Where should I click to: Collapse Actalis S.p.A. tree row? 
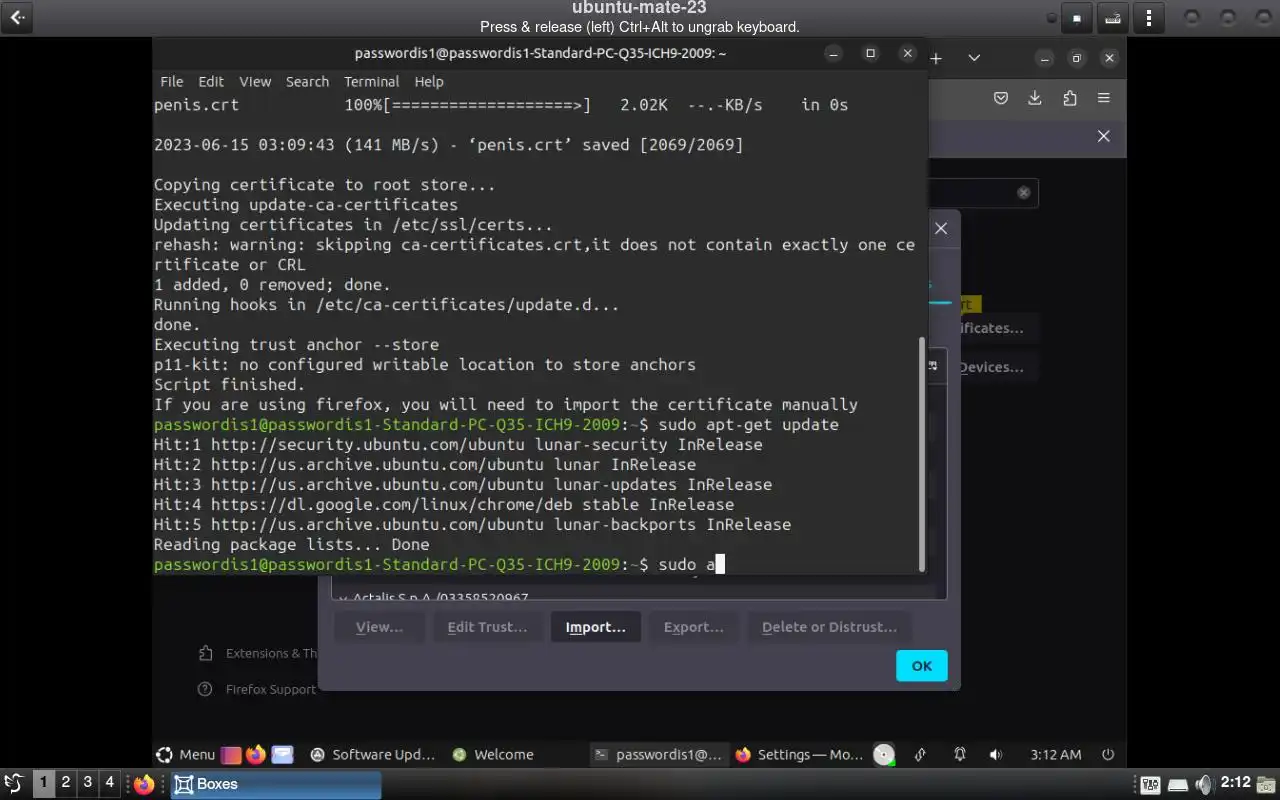coord(343,598)
